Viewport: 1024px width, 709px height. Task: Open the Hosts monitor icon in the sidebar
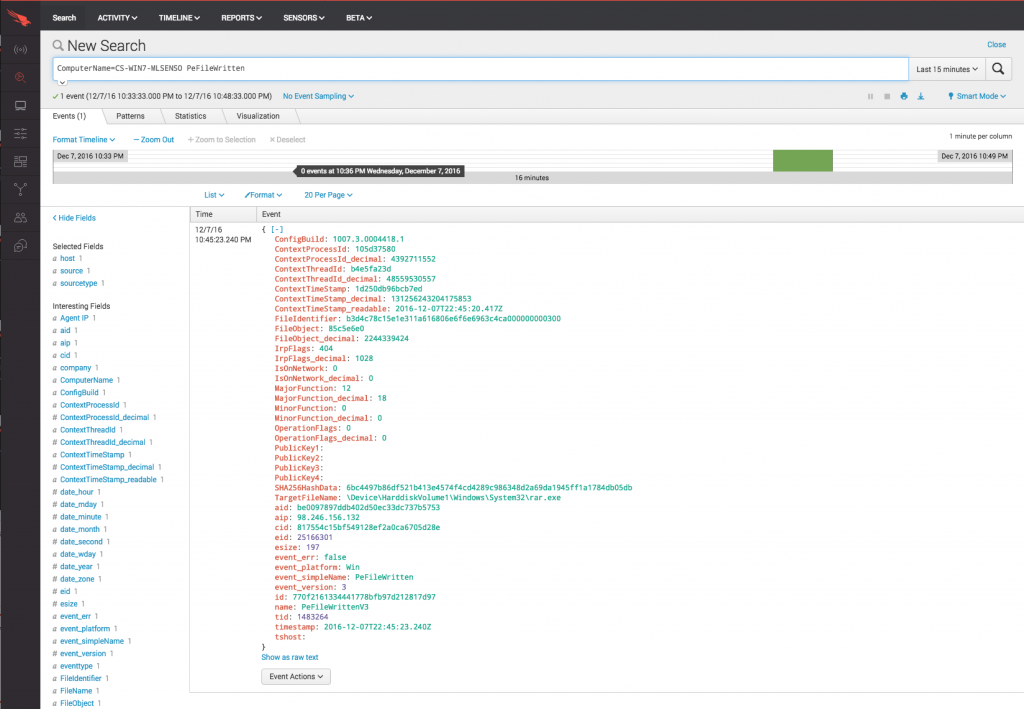tap(20, 105)
